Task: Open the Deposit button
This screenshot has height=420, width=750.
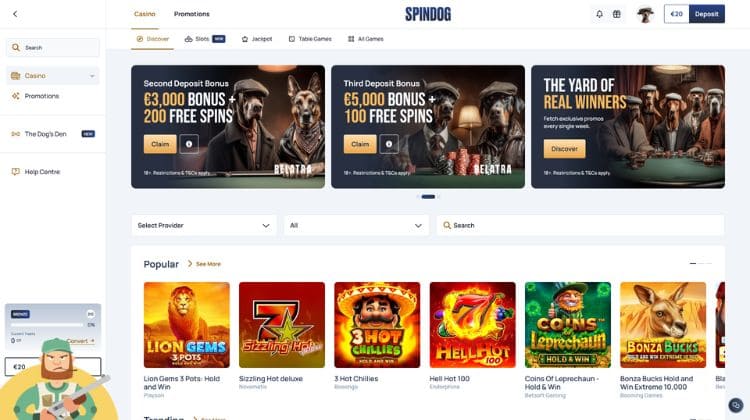Action: tap(706, 14)
